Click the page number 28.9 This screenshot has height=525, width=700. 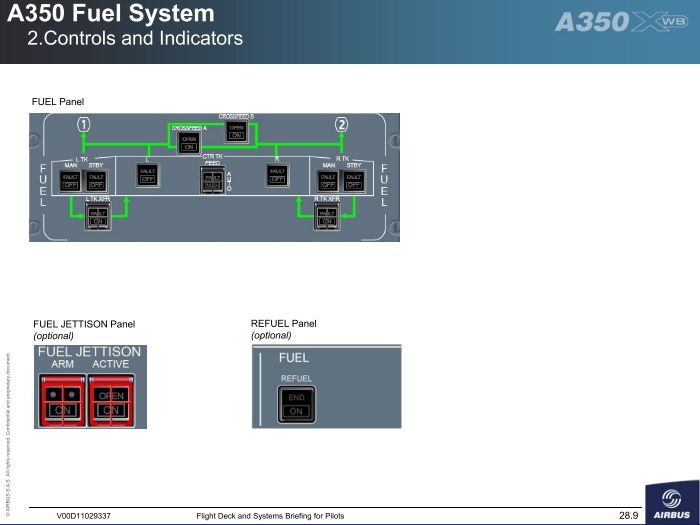629,516
